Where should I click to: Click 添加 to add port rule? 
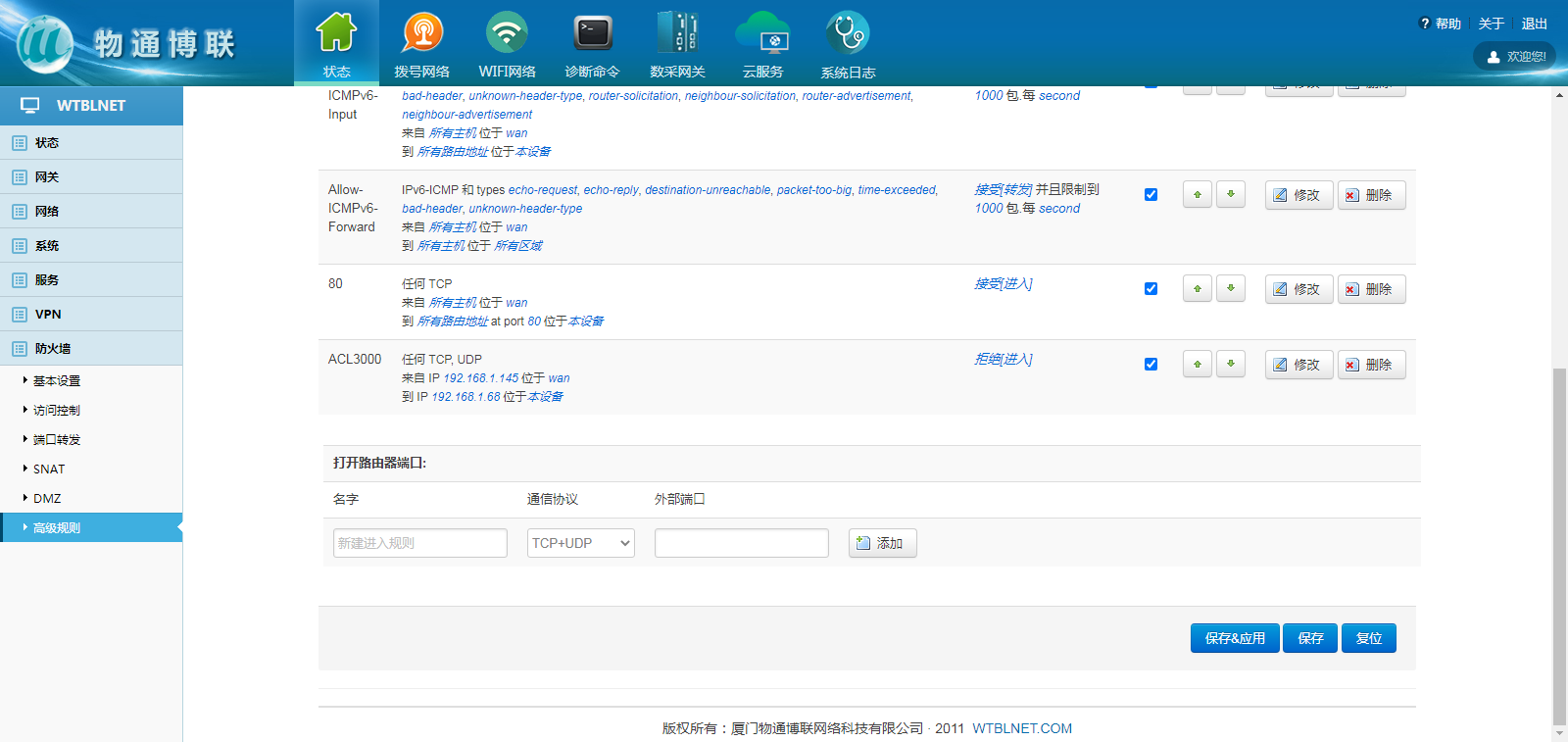[x=882, y=543]
